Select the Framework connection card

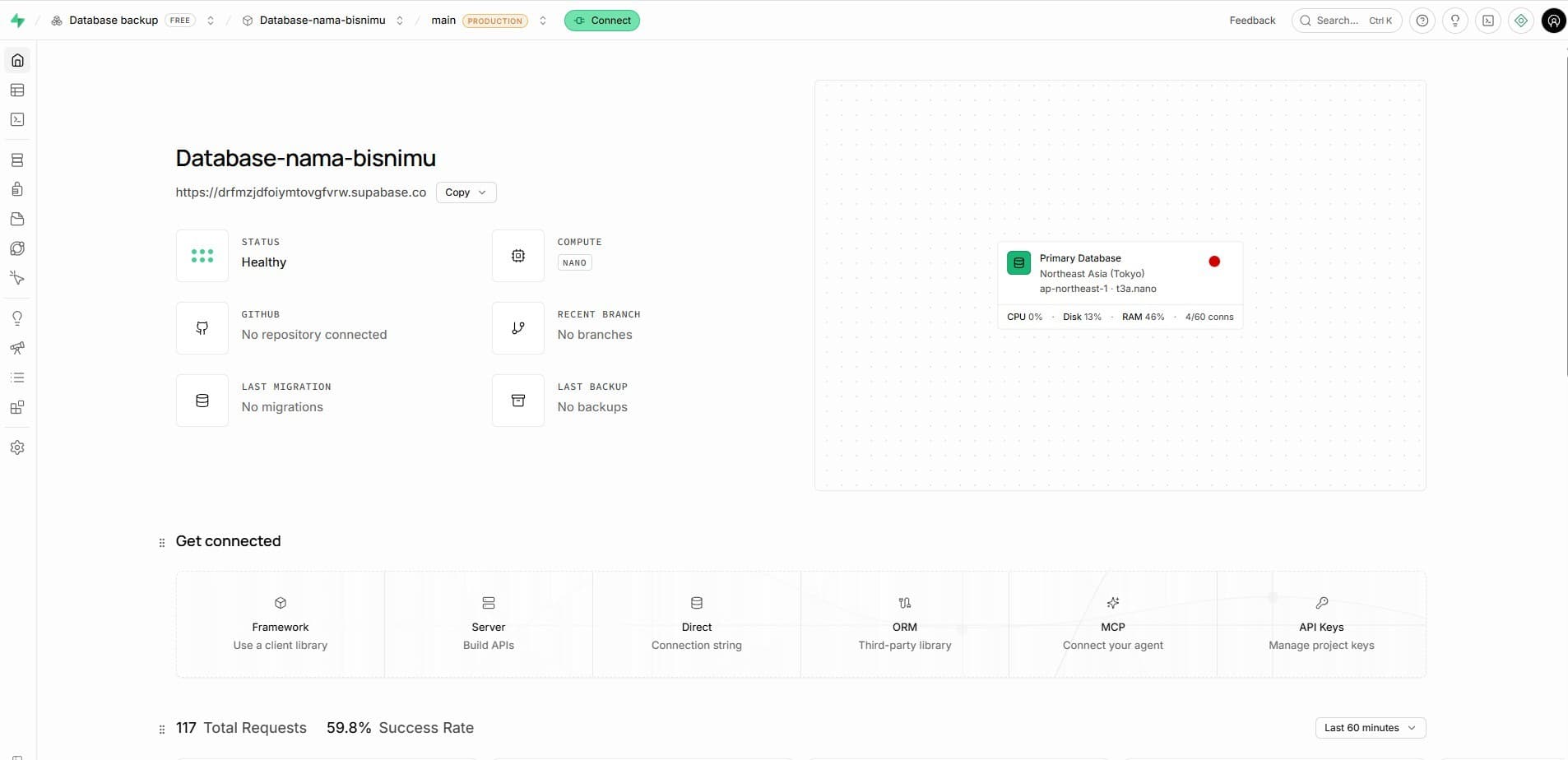click(281, 624)
